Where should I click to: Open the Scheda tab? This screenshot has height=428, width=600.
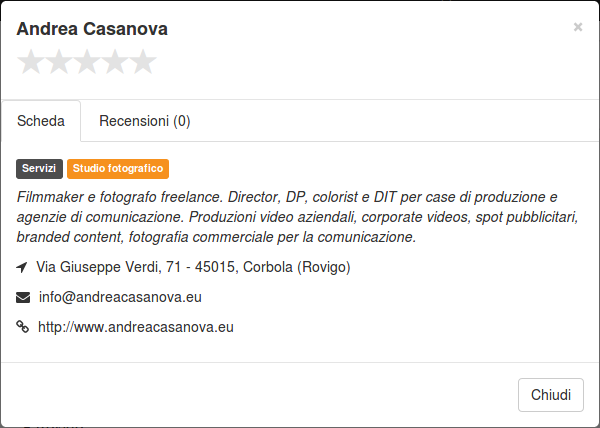41,121
